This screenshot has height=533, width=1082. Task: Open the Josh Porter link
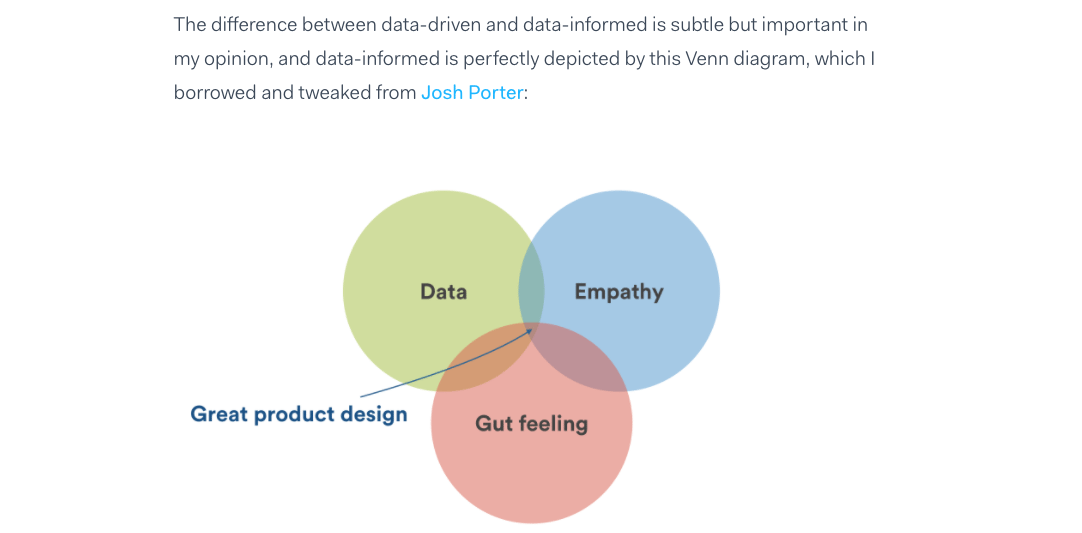pos(471,92)
